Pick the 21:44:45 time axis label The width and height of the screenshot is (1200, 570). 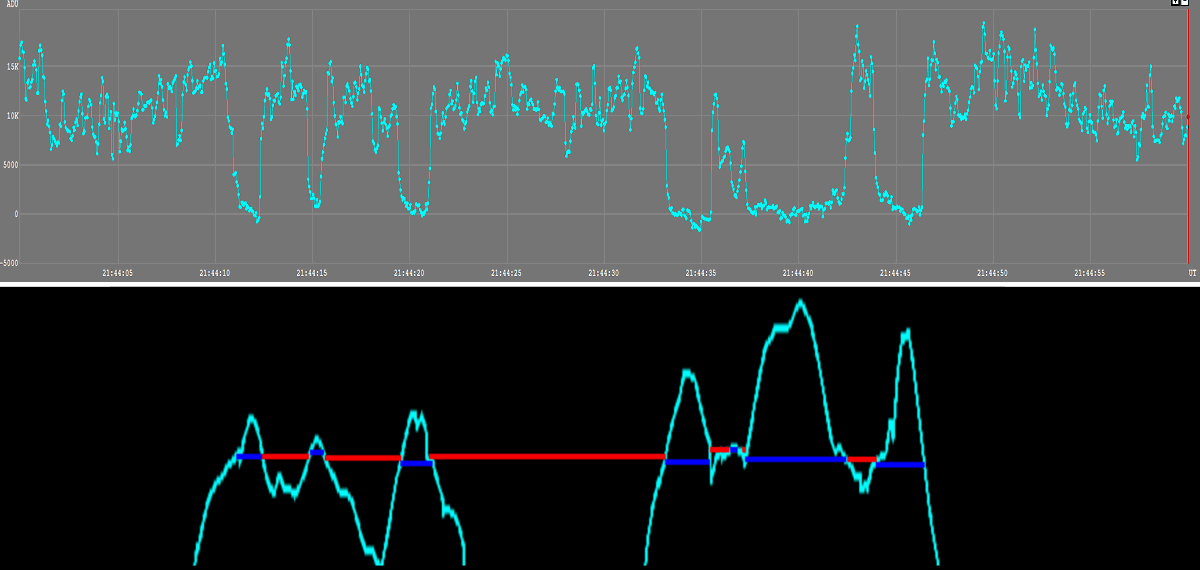pos(895,272)
